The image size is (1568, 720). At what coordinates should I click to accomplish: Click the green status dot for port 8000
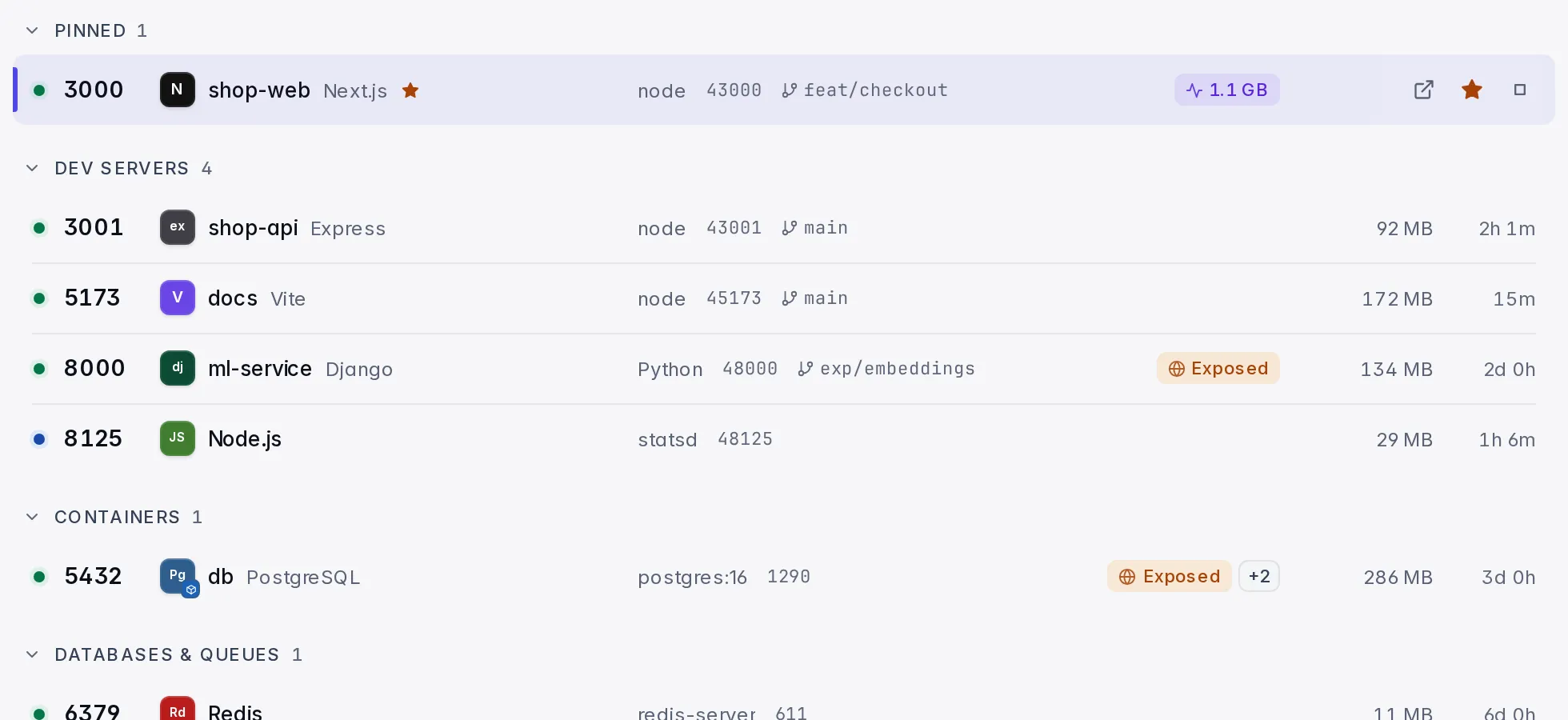(39, 369)
